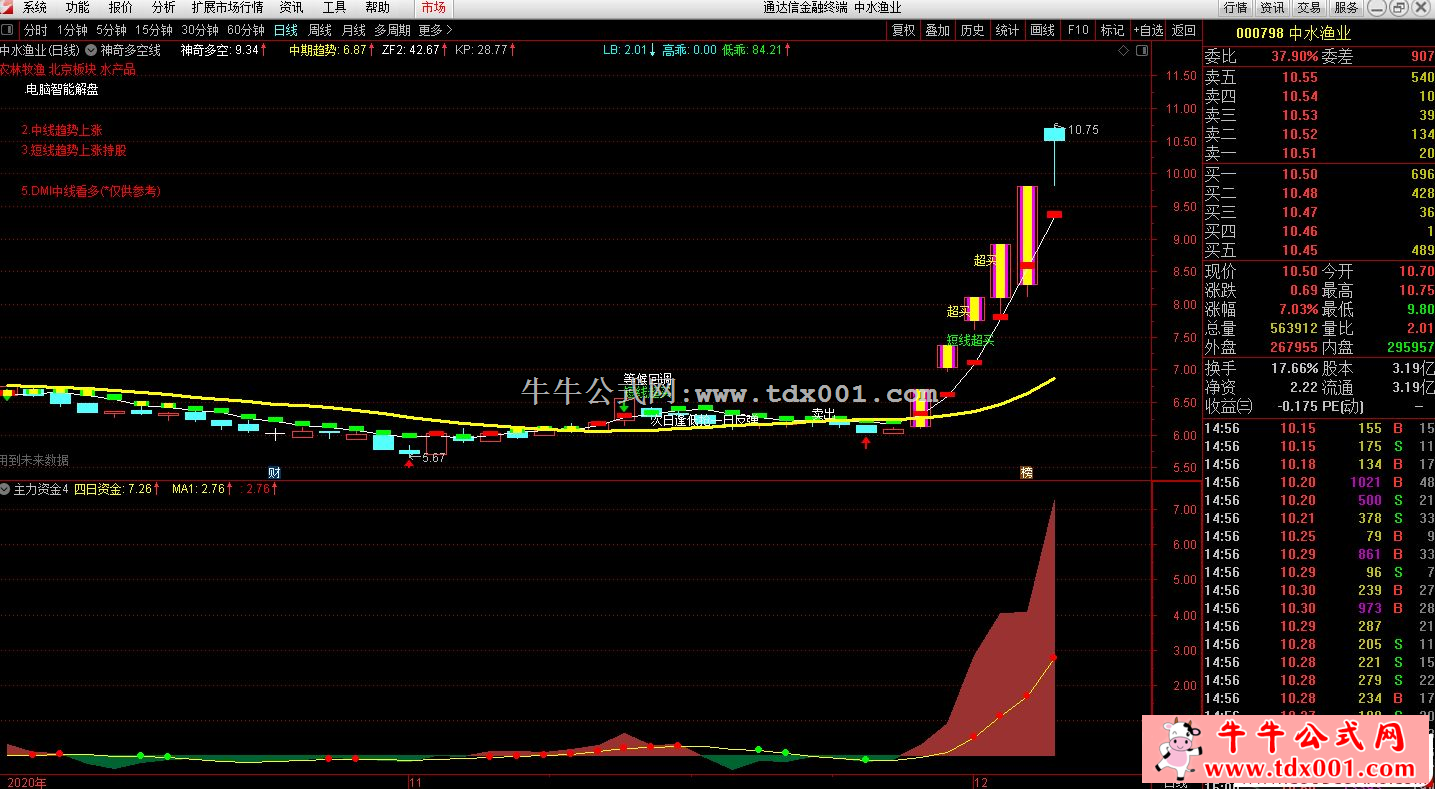Open the 系统 menu
1435x789 pixels.
(x=35, y=7)
